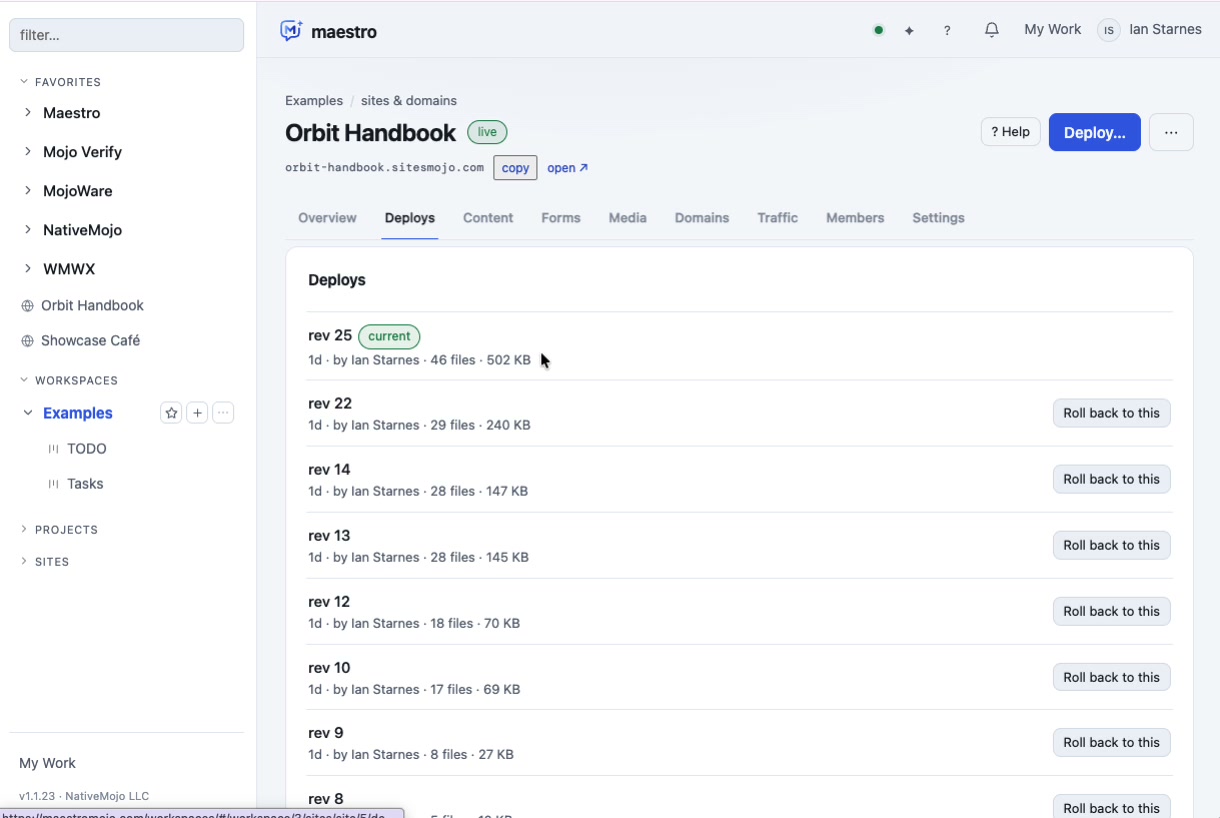Open Orbit Handbook in sidebar
Viewport: 1220px width, 818px height.
pos(92,306)
